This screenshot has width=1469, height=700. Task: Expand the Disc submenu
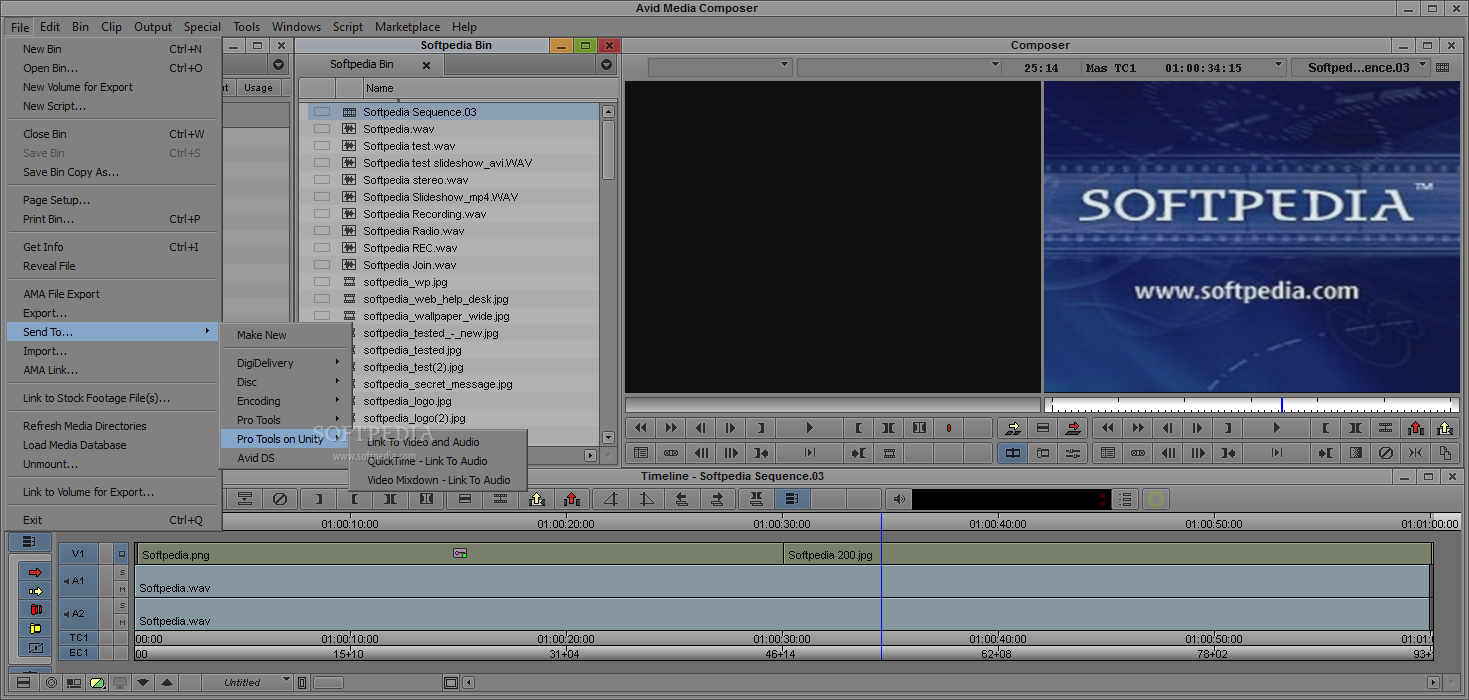(286, 382)
